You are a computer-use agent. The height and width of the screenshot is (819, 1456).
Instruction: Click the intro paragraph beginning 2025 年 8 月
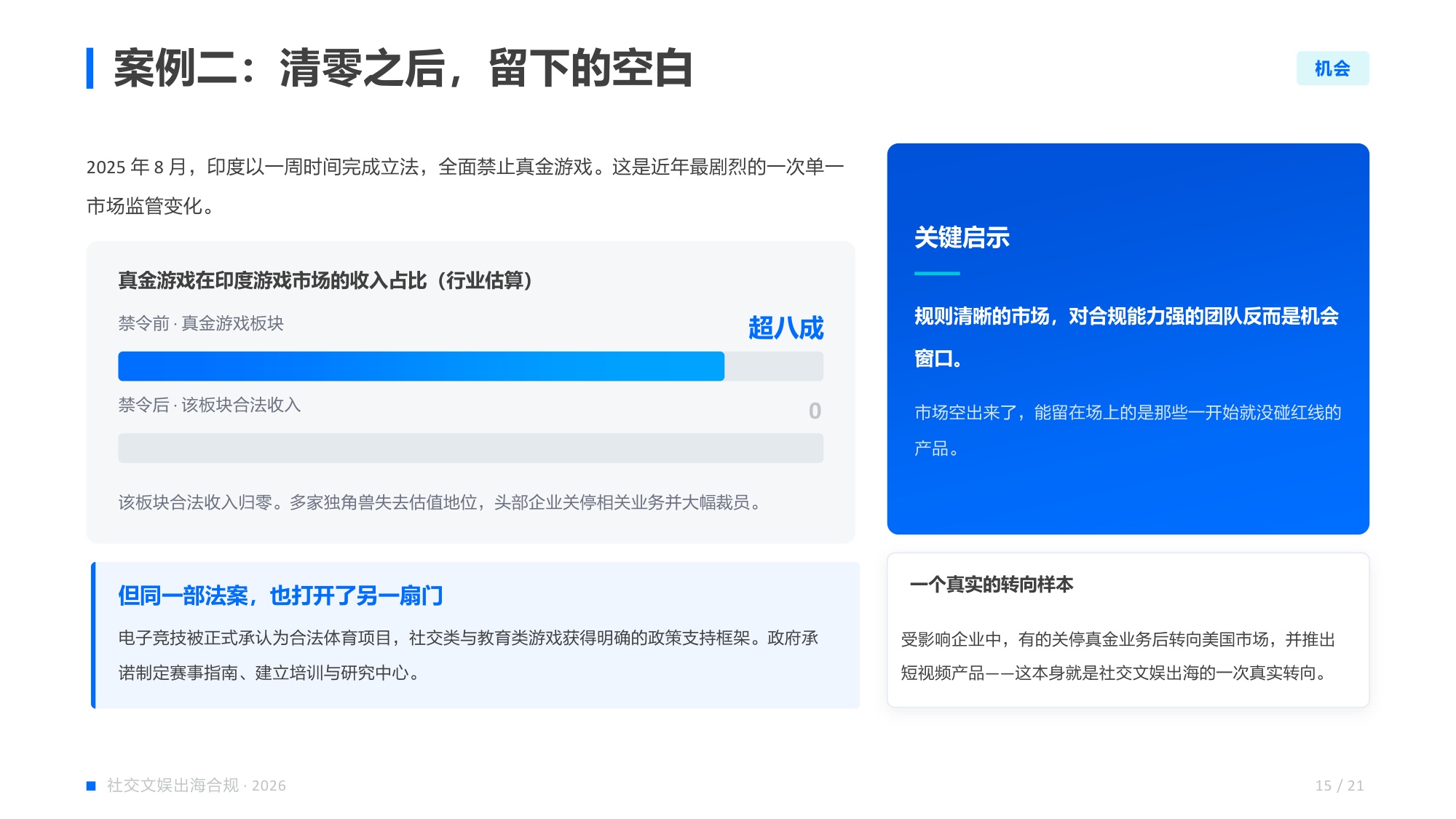[465, 186]
